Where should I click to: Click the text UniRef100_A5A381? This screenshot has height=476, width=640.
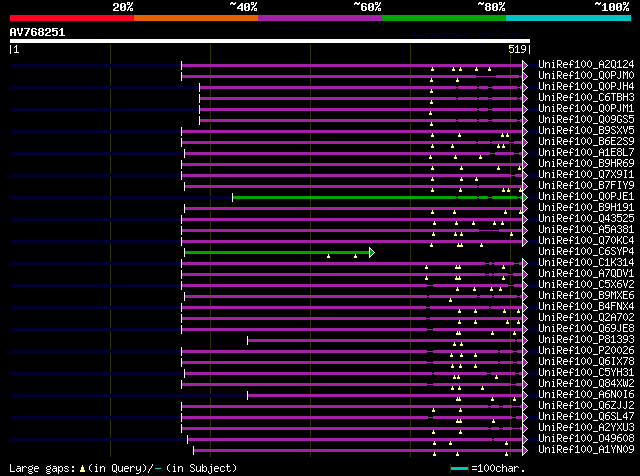coord(586,230)
